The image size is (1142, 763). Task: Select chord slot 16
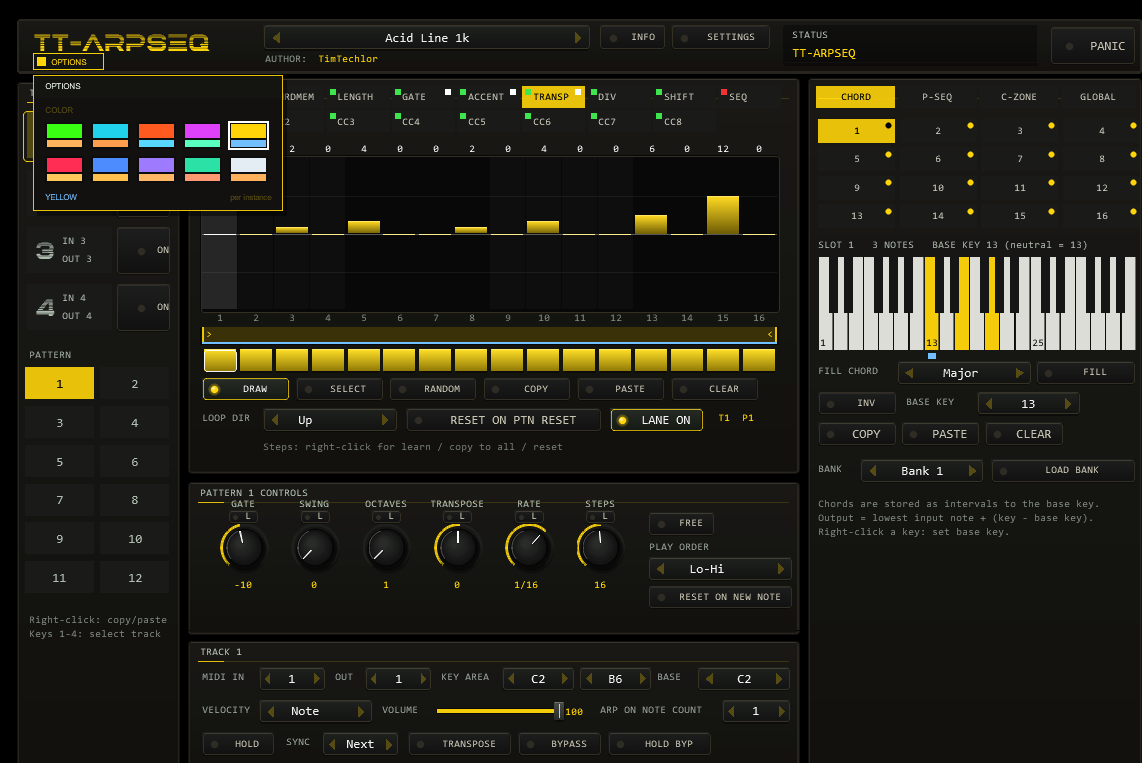(x=1102, y=216)
